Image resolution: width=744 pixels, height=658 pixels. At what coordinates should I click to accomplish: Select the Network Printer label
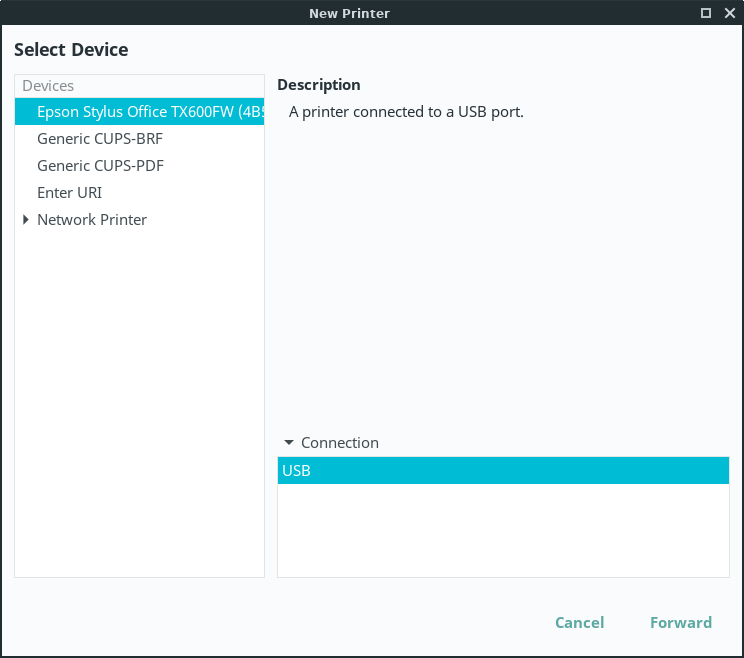[x=92, y=220]
